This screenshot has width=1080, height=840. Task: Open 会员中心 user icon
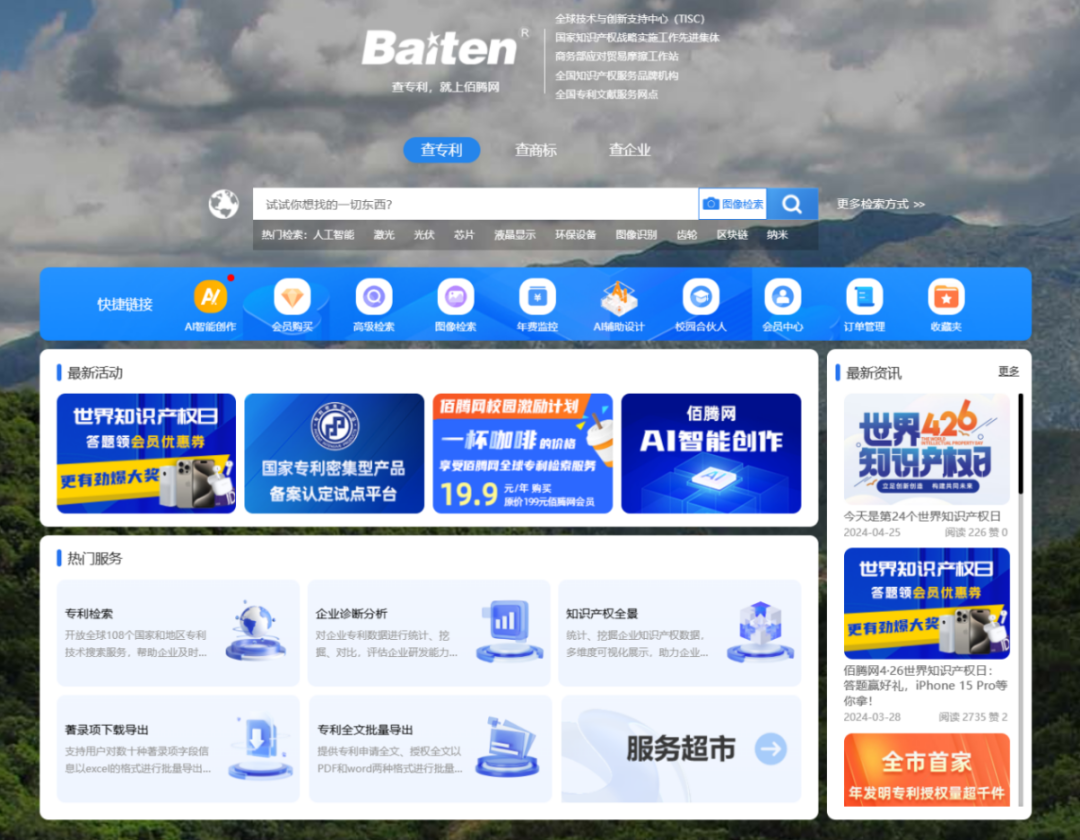[x=782, y=297]
